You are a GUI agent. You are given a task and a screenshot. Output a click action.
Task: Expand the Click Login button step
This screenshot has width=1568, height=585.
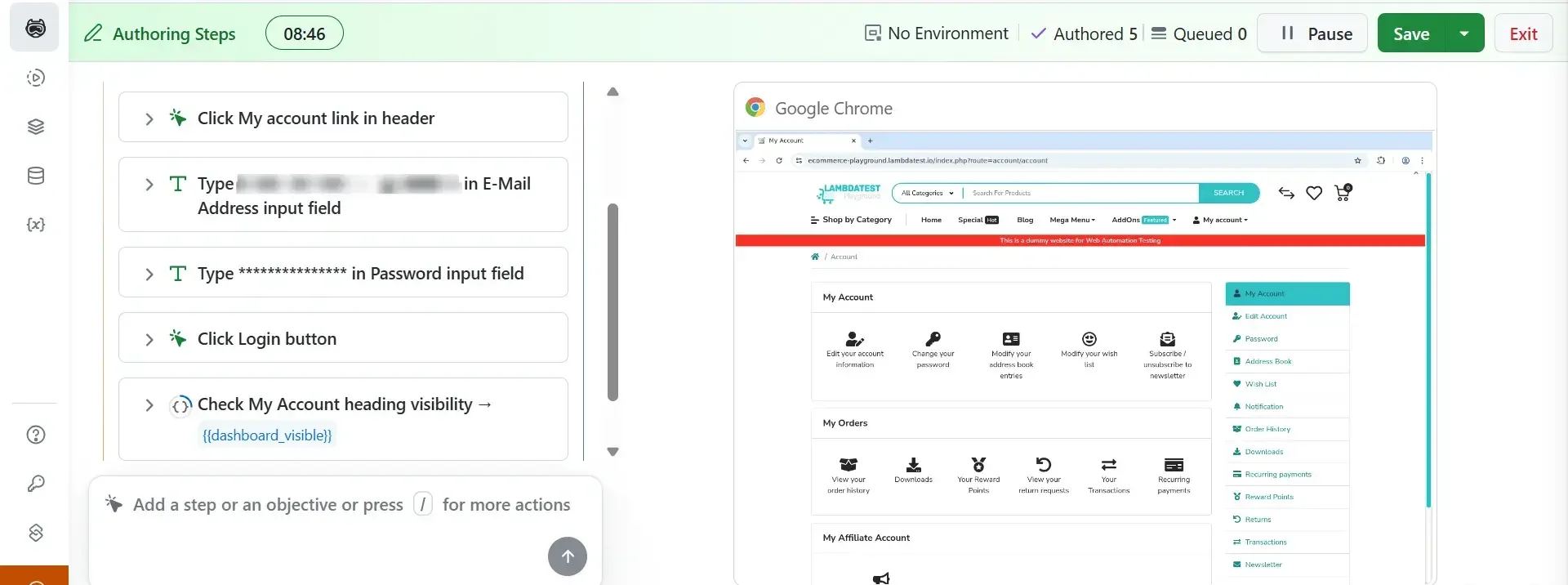149,339
